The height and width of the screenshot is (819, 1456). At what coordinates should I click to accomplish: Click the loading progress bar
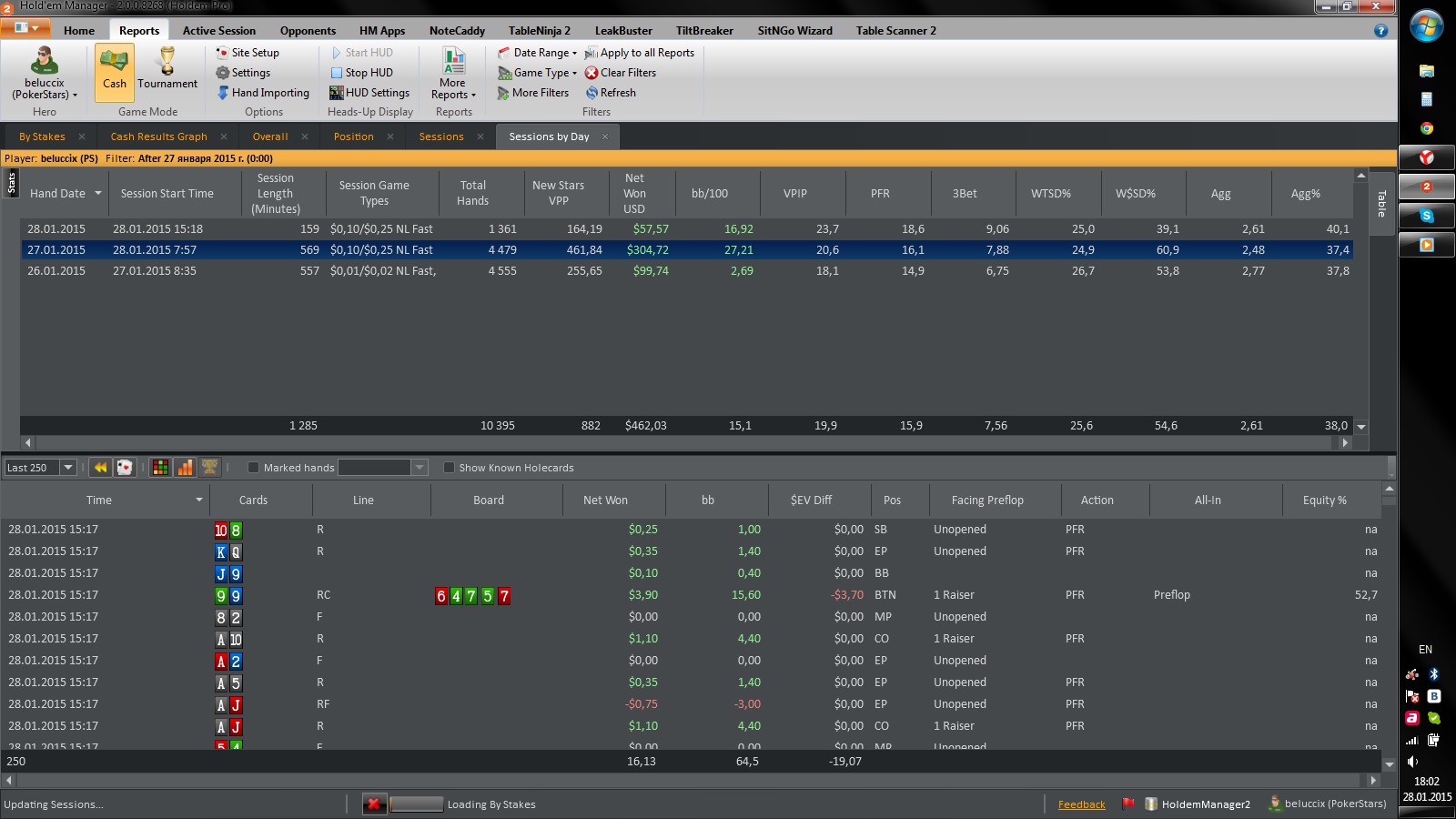[x=416, y=804]
